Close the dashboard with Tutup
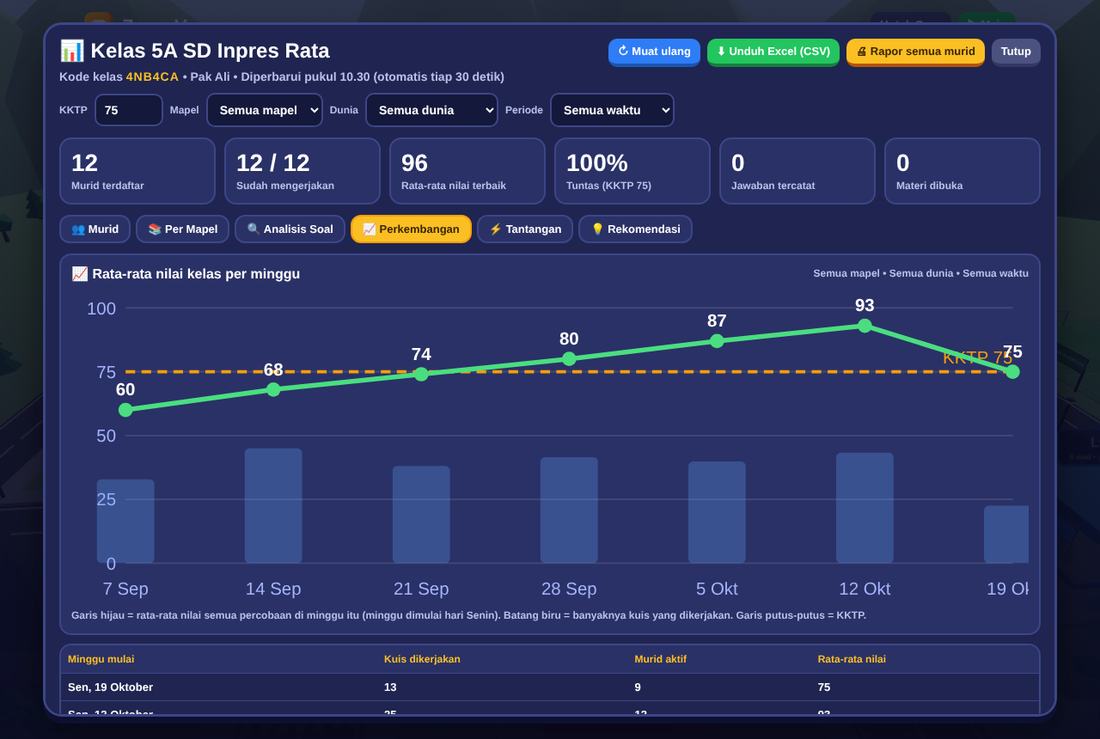The height and width of the screenshot is (739, 1100). click(x=1016, y=51)
